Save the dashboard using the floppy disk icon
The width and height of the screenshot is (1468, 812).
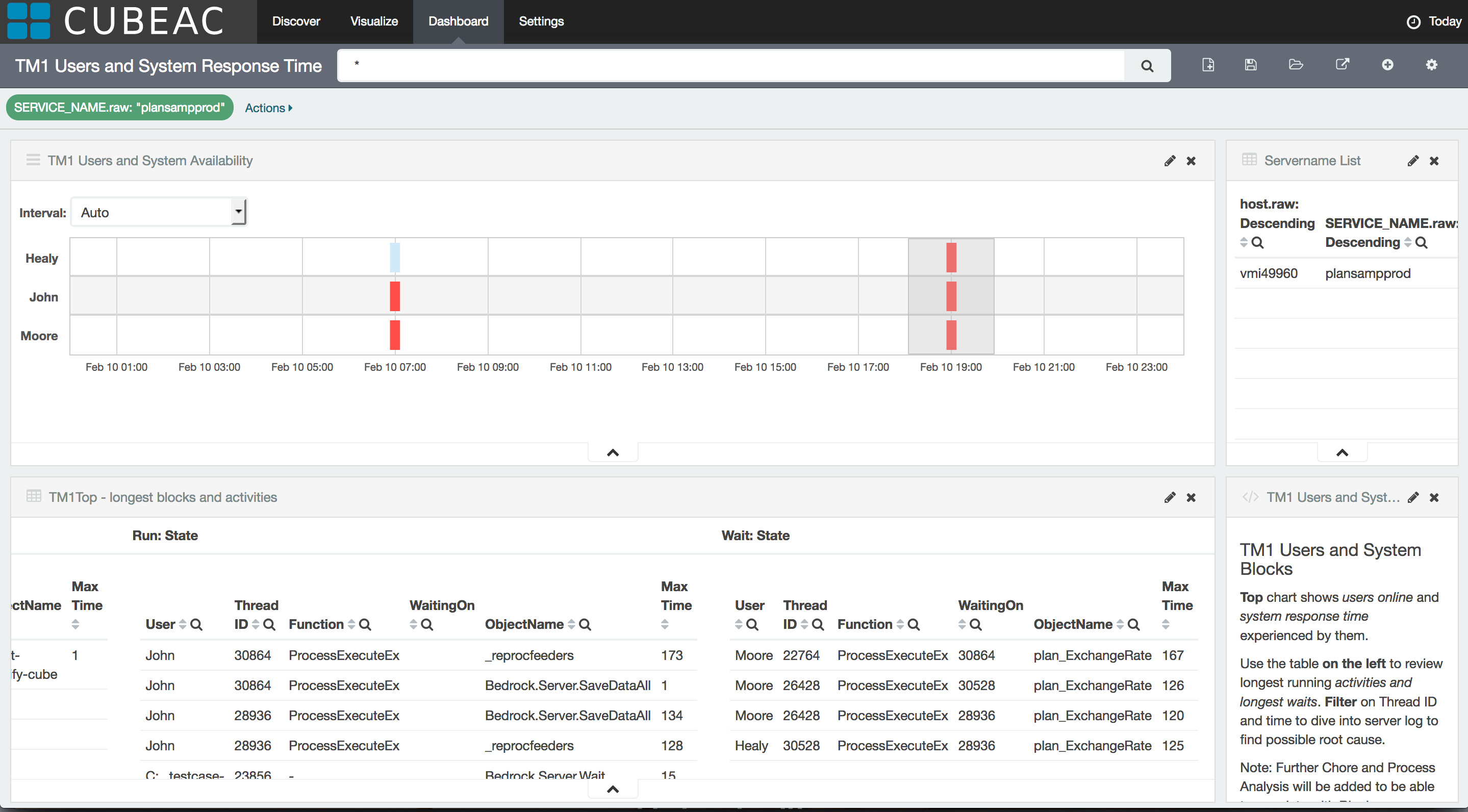[1251, 65]
